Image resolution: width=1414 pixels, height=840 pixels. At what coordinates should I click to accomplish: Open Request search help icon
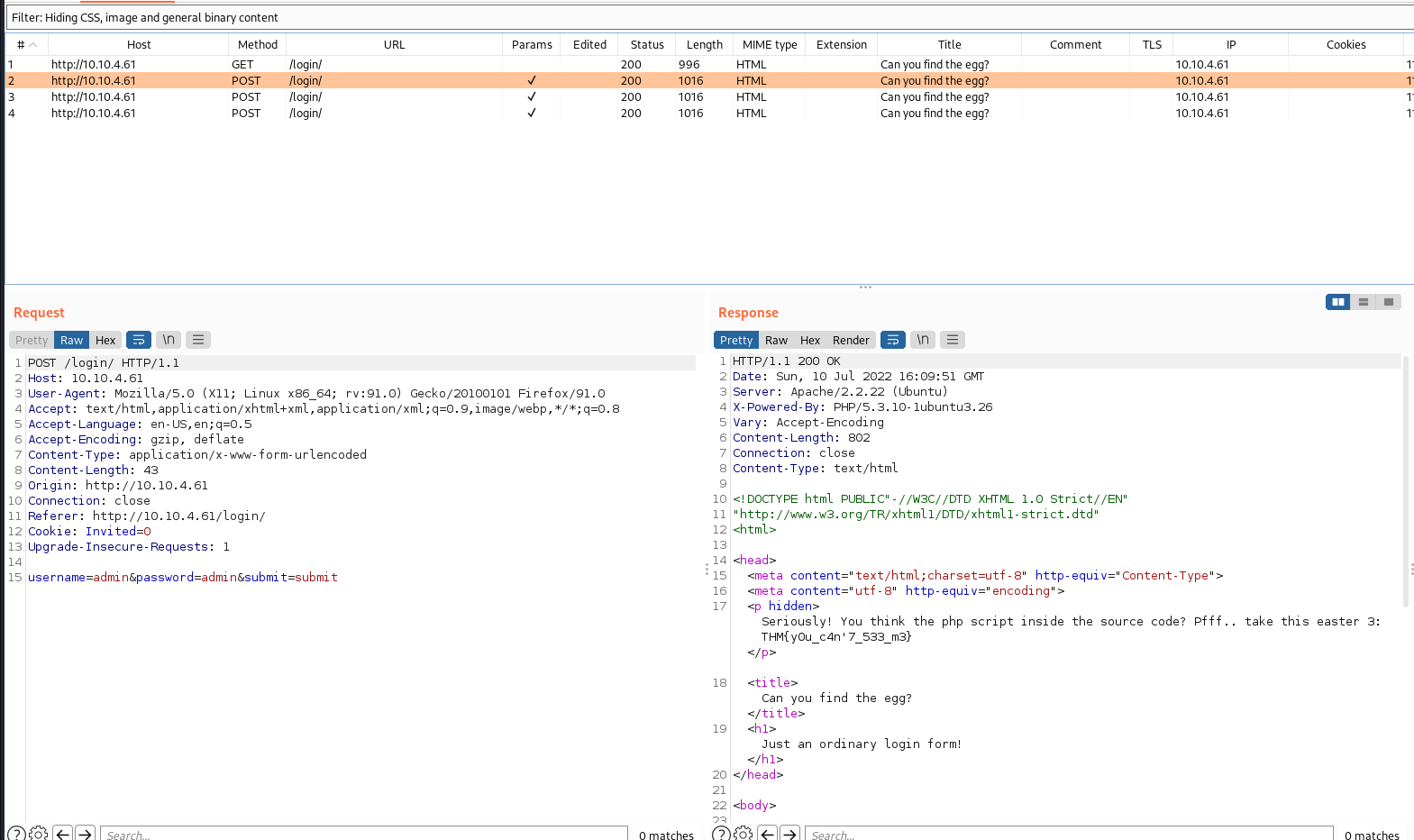pyautogui.click(x=16, y=834)
